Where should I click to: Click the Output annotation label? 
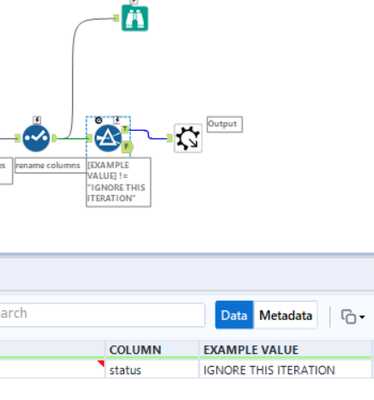[x=225, y=124]
